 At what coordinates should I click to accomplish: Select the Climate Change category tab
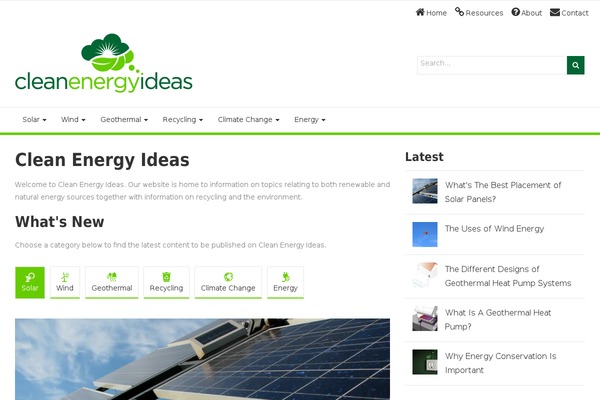pyautogui.click(x=228, y=282)
